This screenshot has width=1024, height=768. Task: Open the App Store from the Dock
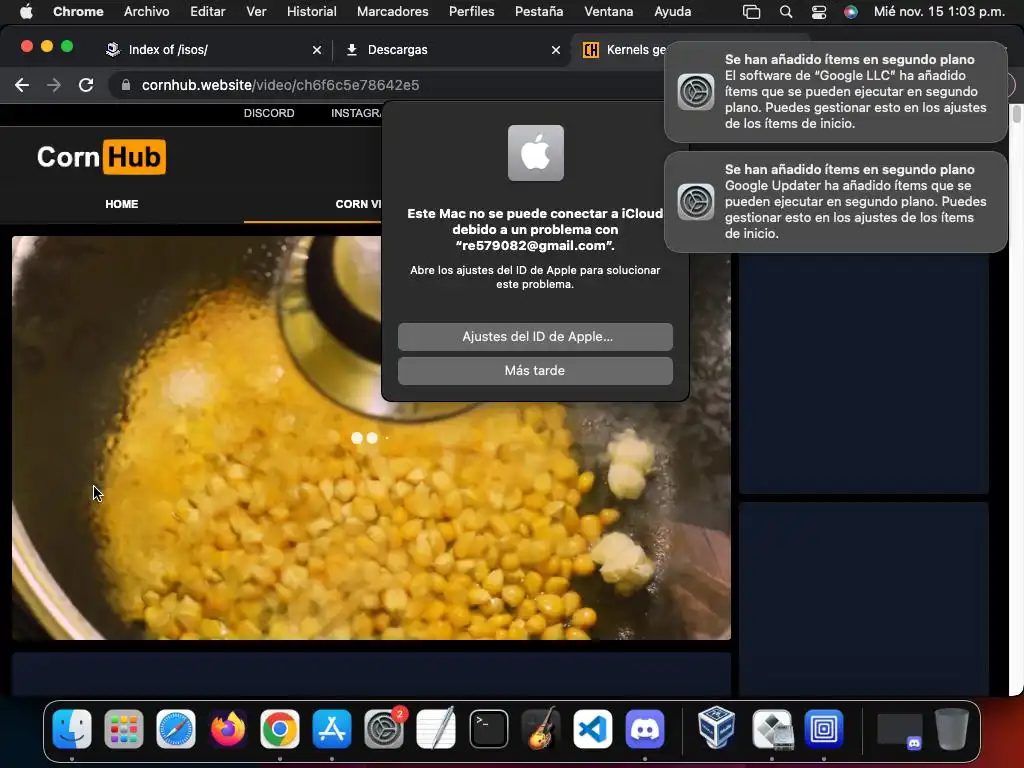pyautogui.click(x=332, y=729)
